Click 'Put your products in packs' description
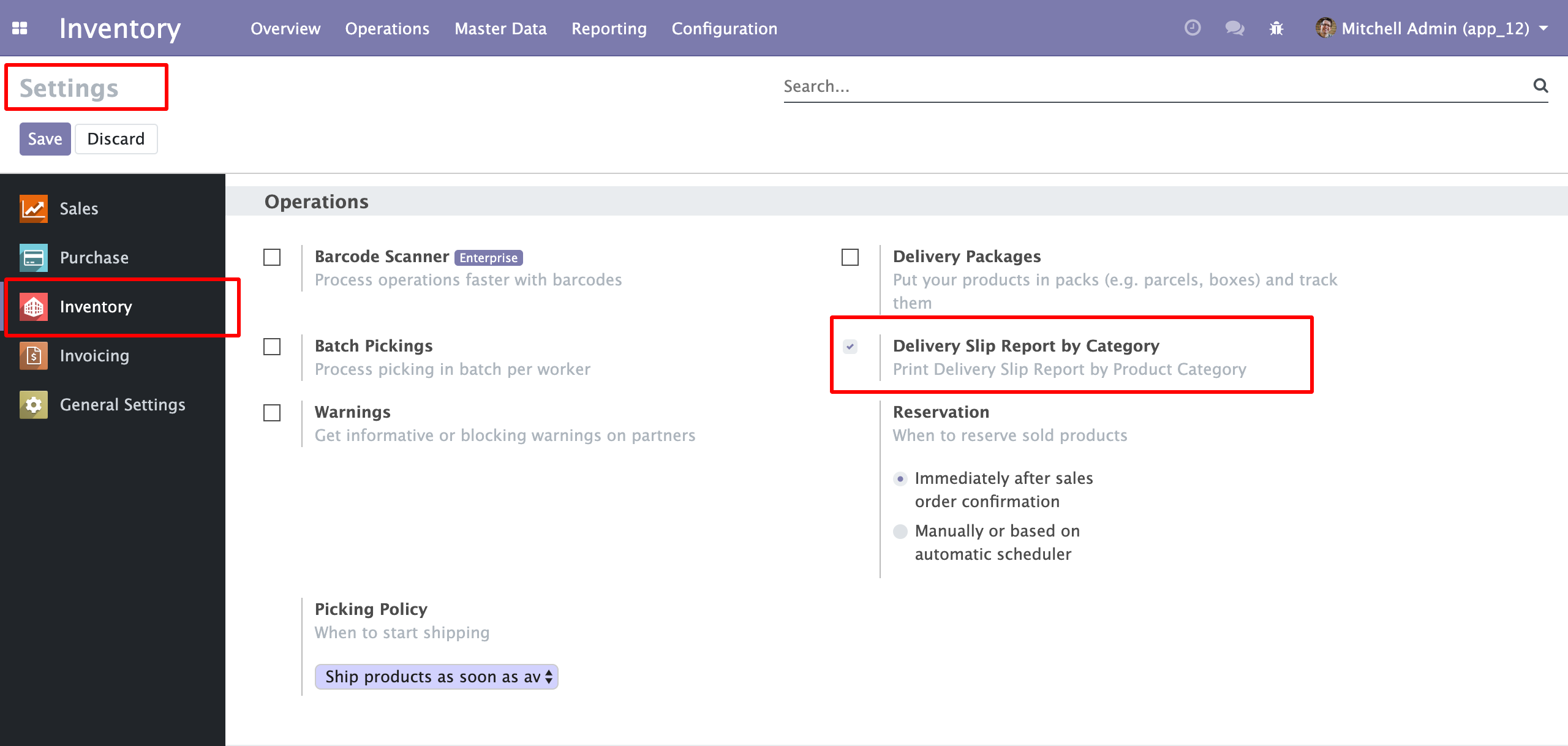 coord(1115,291)
